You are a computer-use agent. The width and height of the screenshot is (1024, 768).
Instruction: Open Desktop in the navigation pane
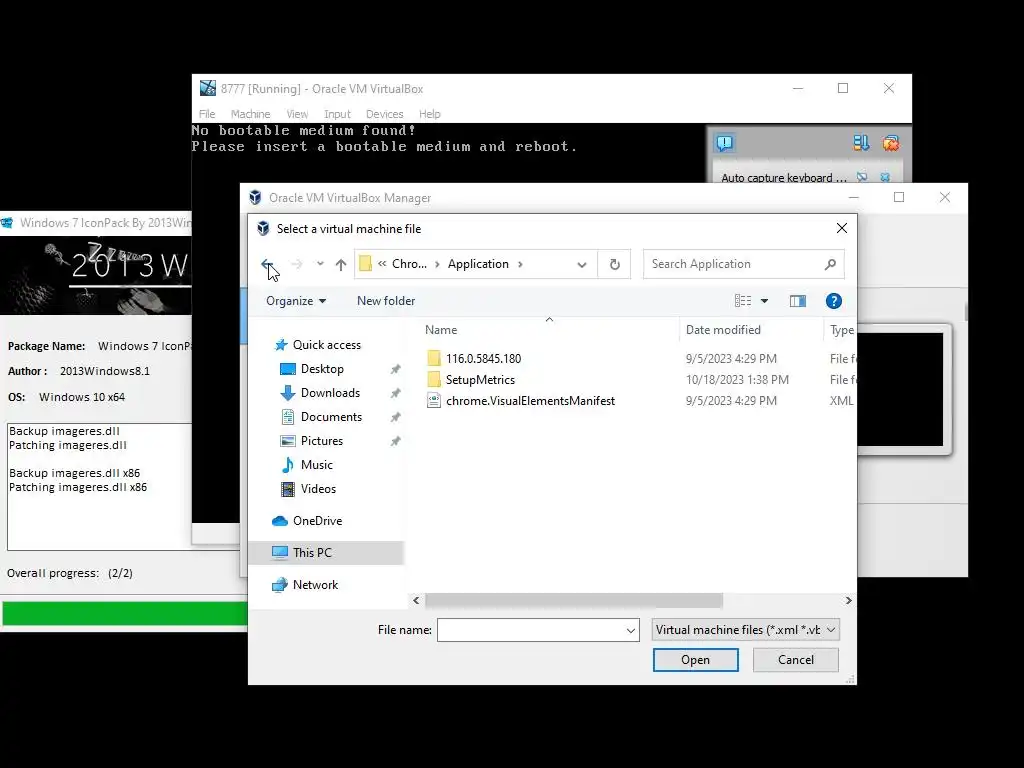[322, 369]
